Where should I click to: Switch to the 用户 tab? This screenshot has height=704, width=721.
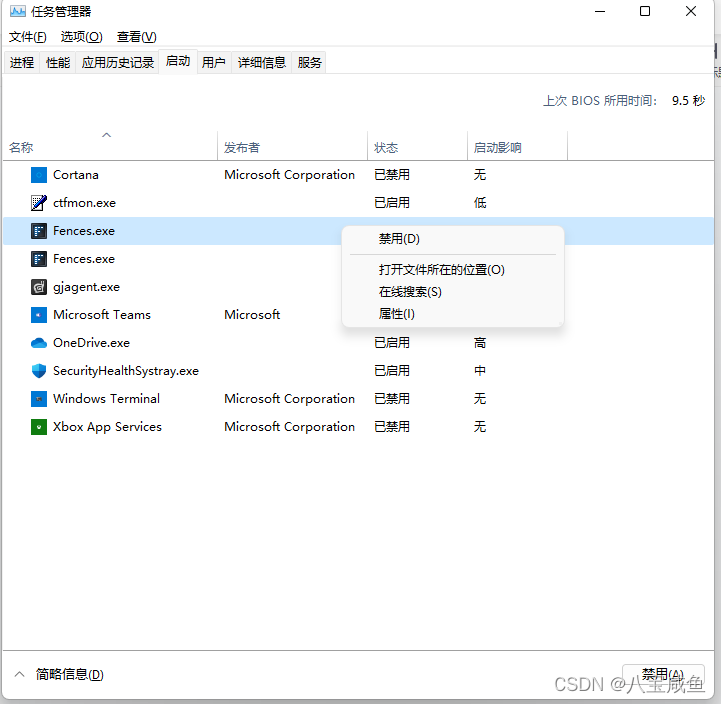click(214, 63)
